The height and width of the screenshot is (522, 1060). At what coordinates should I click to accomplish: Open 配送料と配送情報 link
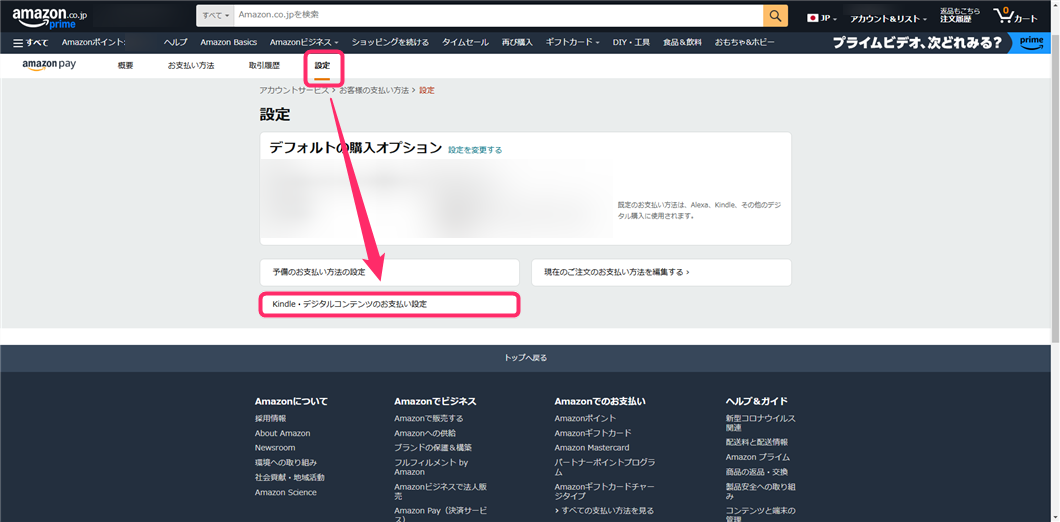pos(756,442)
